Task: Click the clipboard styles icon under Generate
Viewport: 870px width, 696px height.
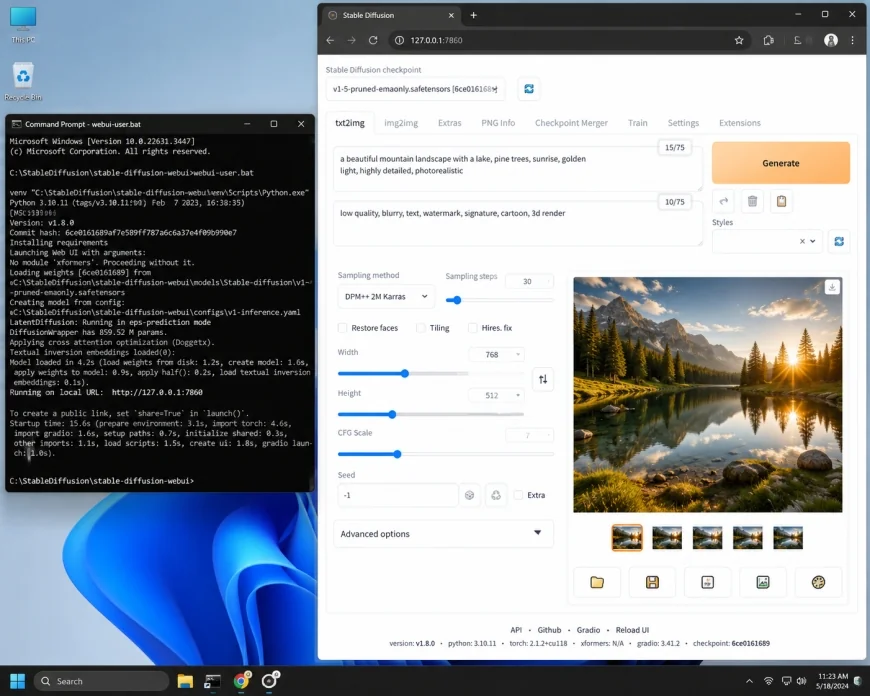Action: point(781,201)
